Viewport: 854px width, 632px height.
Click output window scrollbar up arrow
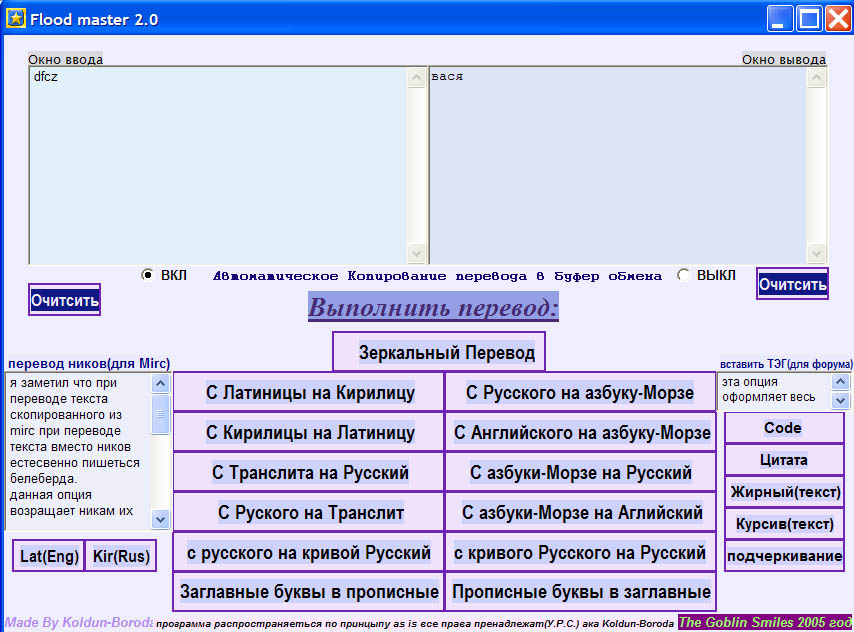pos(816,78)
